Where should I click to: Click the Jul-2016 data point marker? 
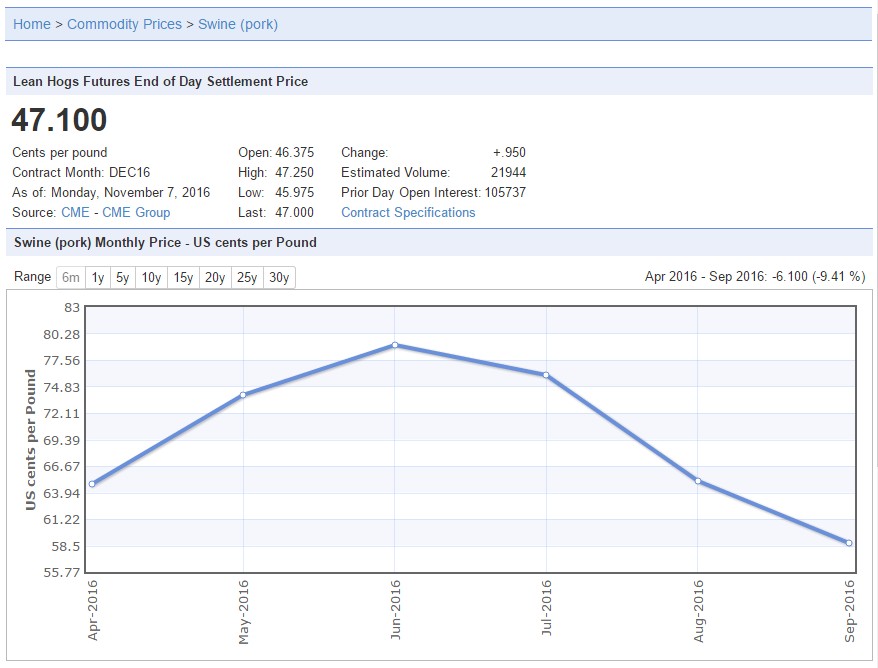[x=546, y=375]
